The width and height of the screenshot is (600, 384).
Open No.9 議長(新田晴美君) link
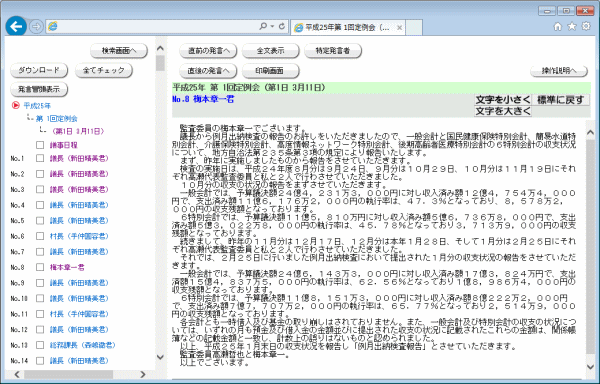79,283
